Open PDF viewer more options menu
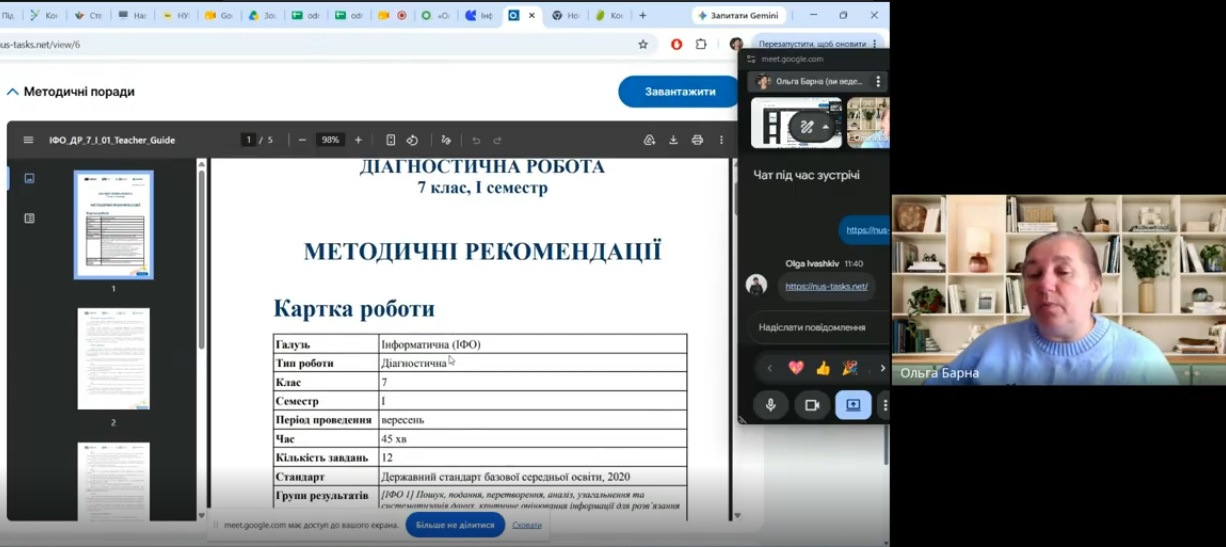The width and height of the screenshot is (1226, 547). tap(721, 140)
